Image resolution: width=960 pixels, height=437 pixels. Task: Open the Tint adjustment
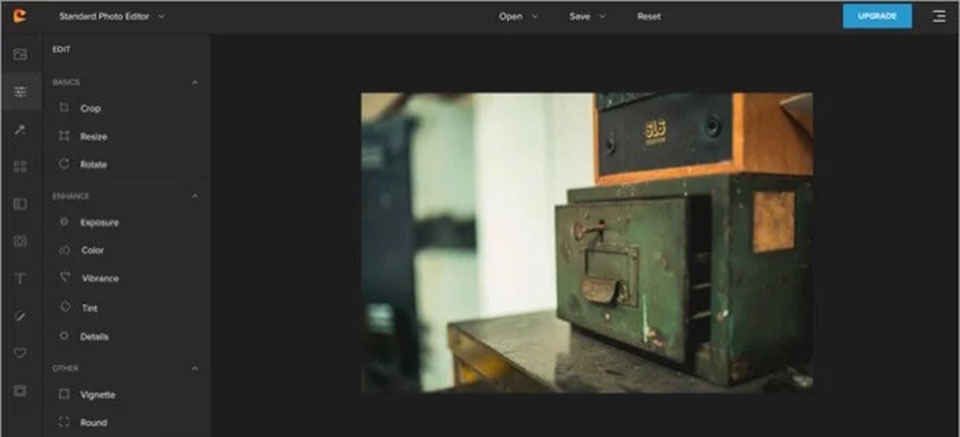coord(78,308)
